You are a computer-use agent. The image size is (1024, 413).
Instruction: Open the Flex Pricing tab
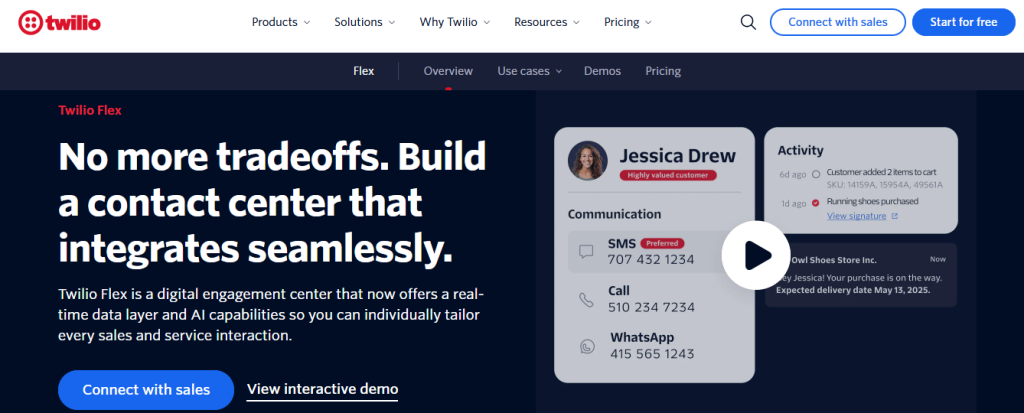point(663,71)
